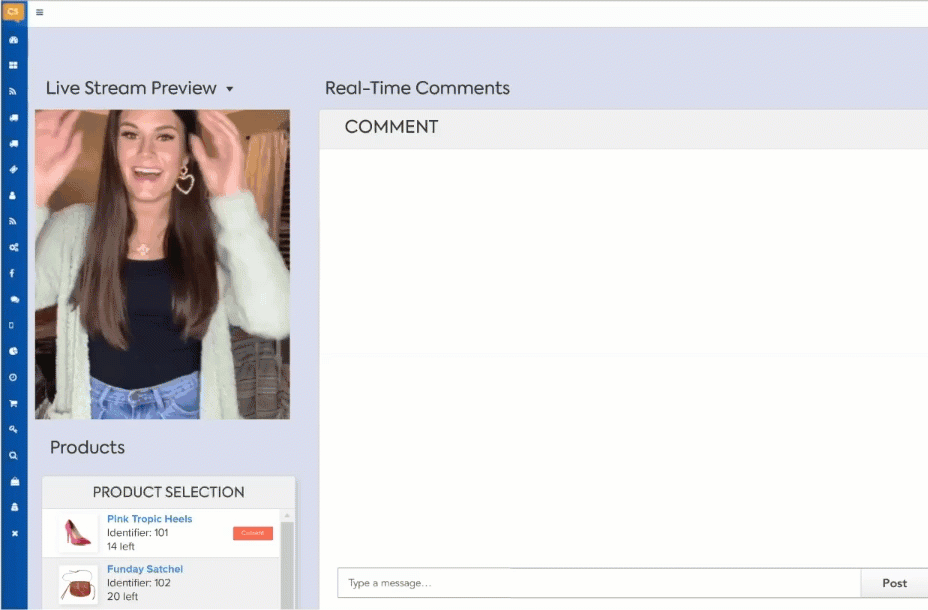
Task: Expand the Live Stream Preview dropdown arrow
Action: point(229,89)
